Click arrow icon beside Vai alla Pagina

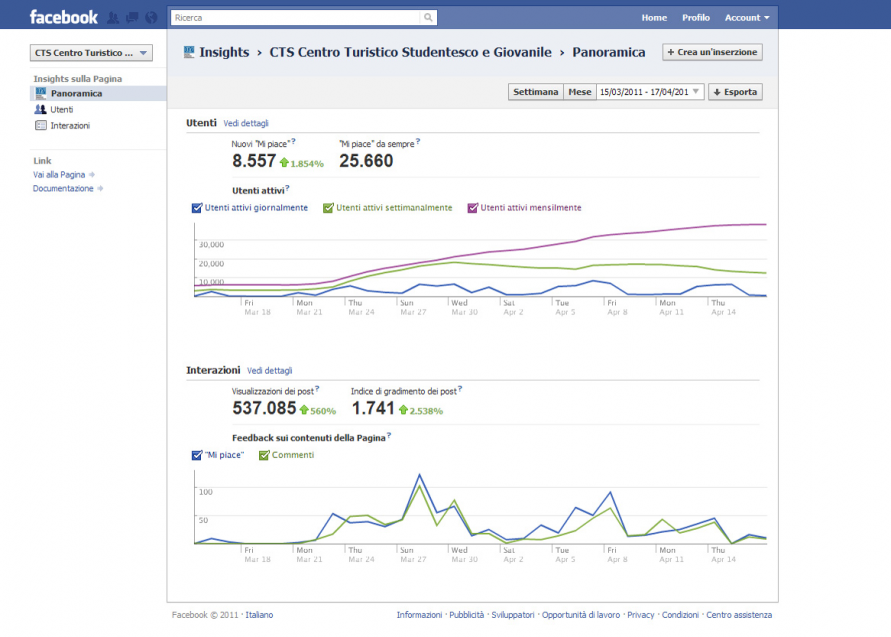pos(91,174)
